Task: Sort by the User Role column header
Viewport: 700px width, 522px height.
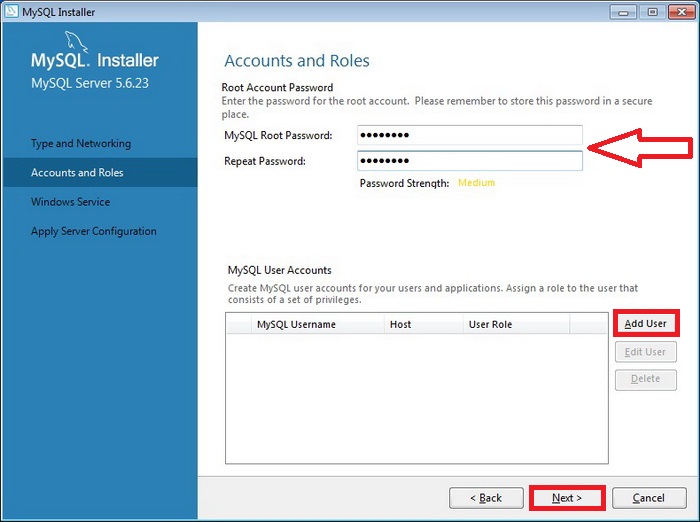Action: pos(516,324)
